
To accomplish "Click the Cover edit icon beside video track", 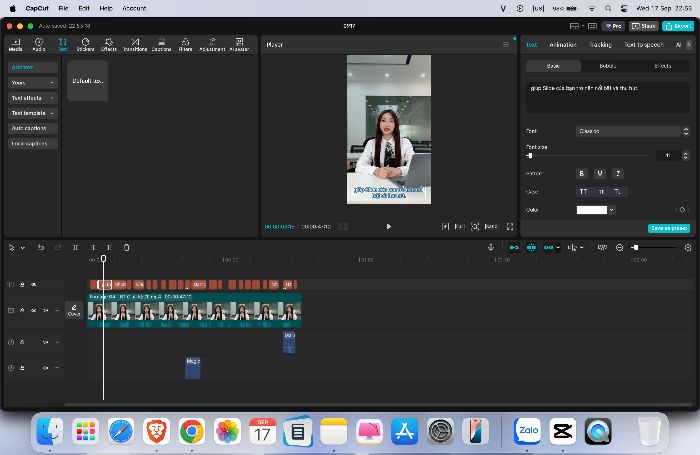I will tap(74, 310).
